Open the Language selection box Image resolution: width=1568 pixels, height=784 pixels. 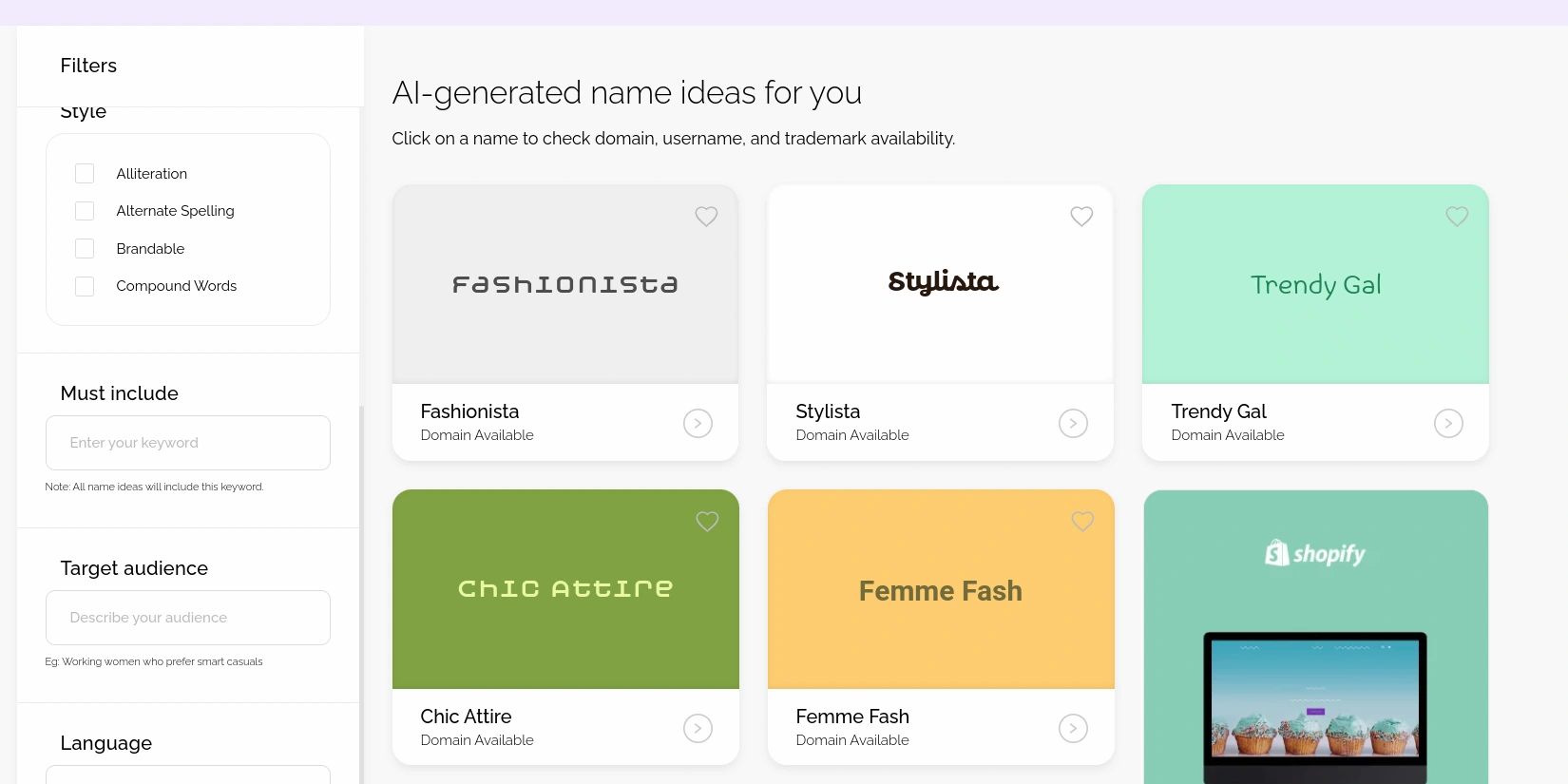[188, 774]
